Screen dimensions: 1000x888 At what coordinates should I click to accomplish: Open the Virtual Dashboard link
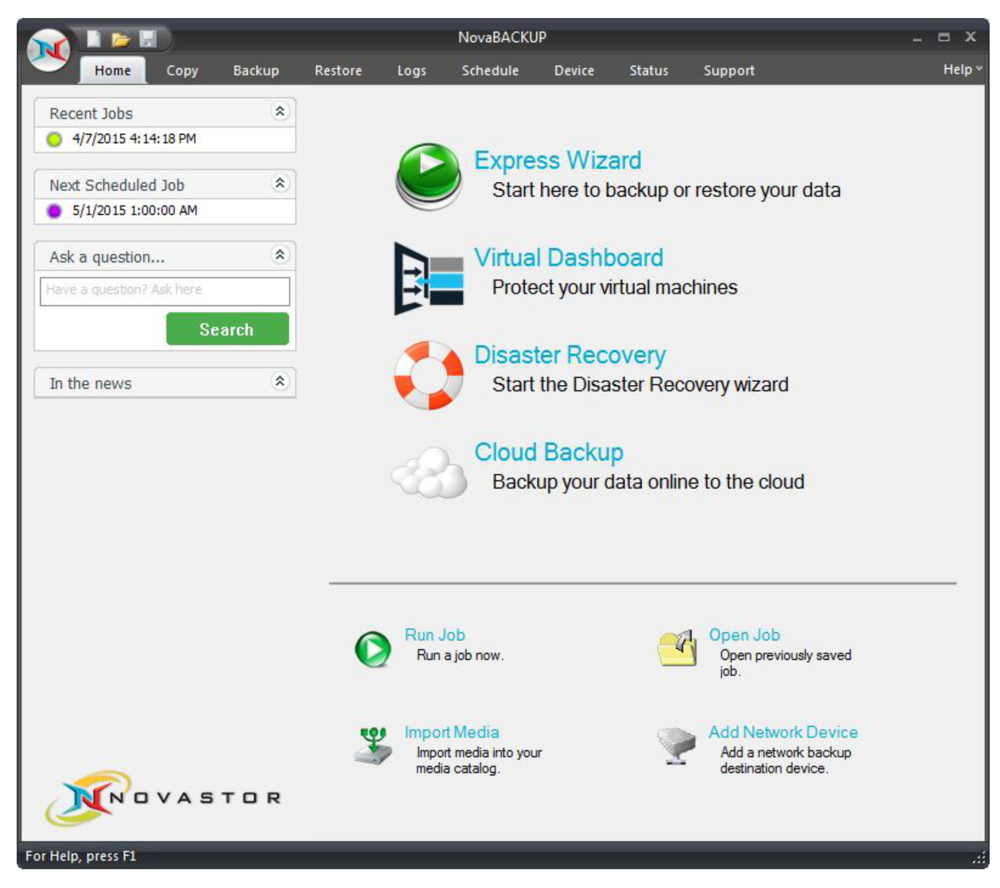[x=568, y=258]
